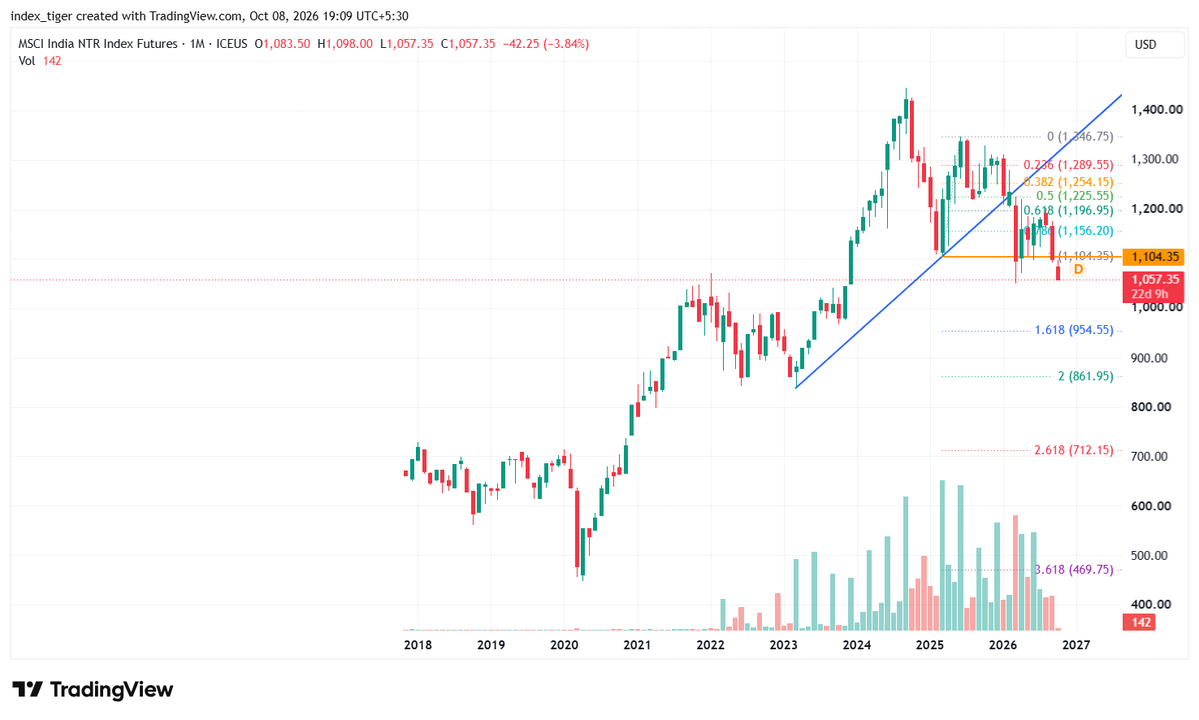Click the MSCI India NTR Index Futures title
The height and width of the screenshot is (720, 1199).
coord(98,44)
